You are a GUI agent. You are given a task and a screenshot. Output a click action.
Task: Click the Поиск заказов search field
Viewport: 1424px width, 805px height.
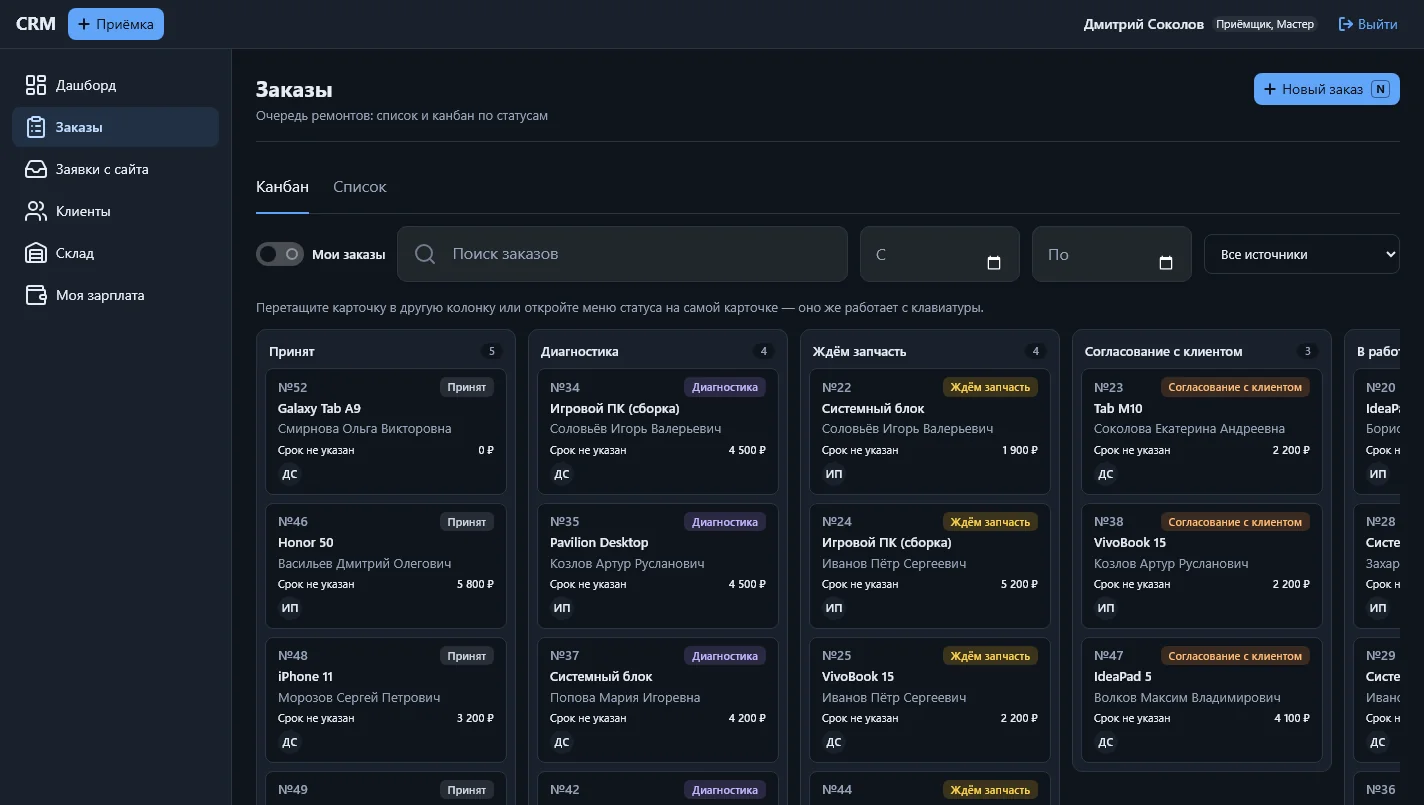[622, 254]
